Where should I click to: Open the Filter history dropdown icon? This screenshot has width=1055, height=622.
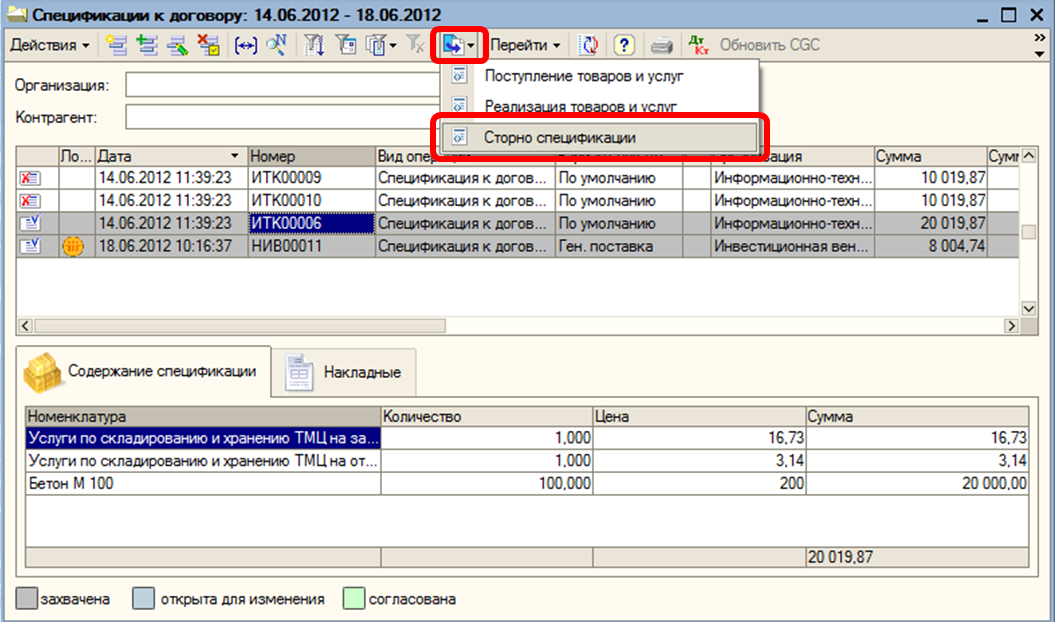pos(381,46)
